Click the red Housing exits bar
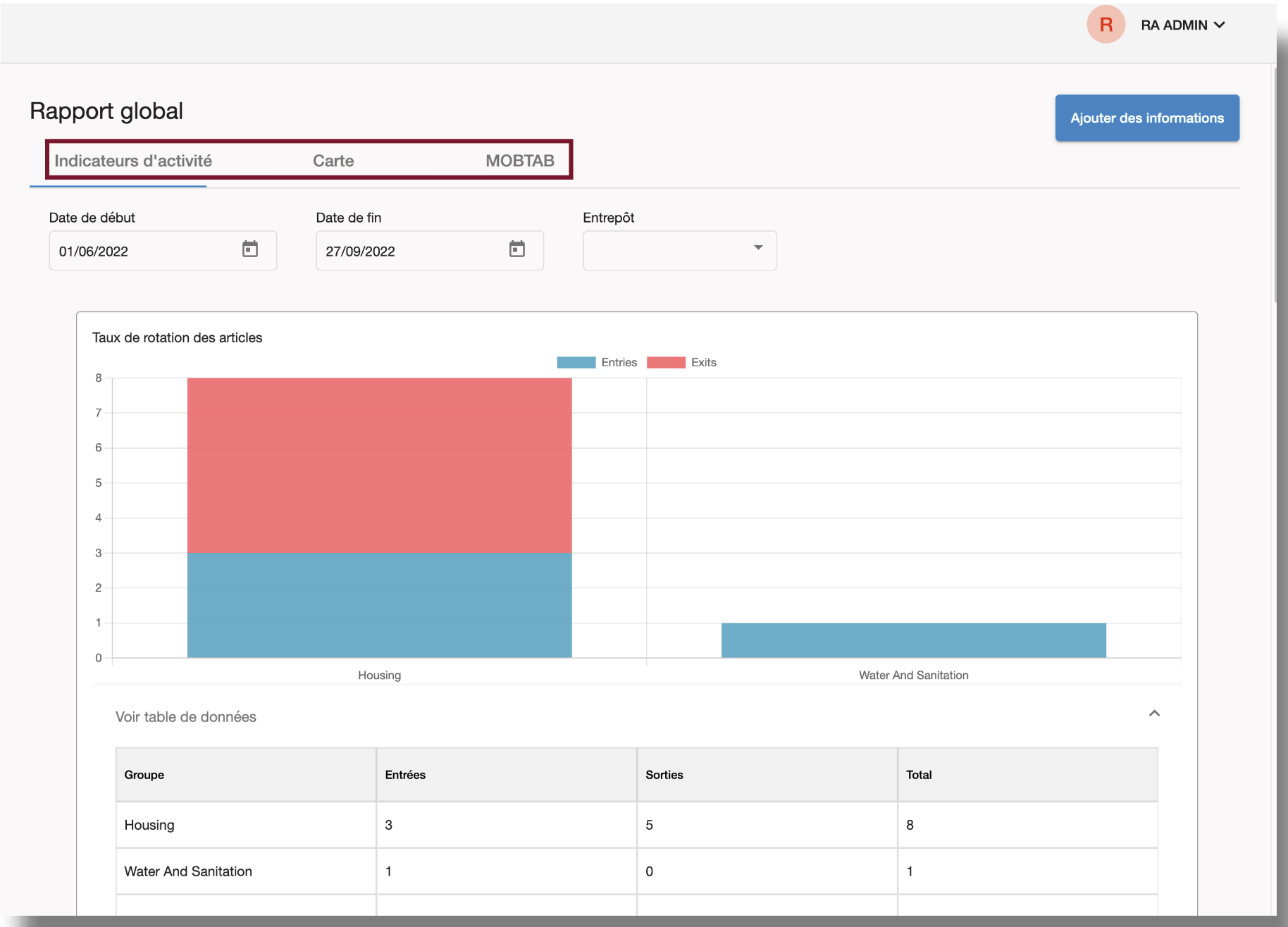1288x927 pixels. (379, 465)
